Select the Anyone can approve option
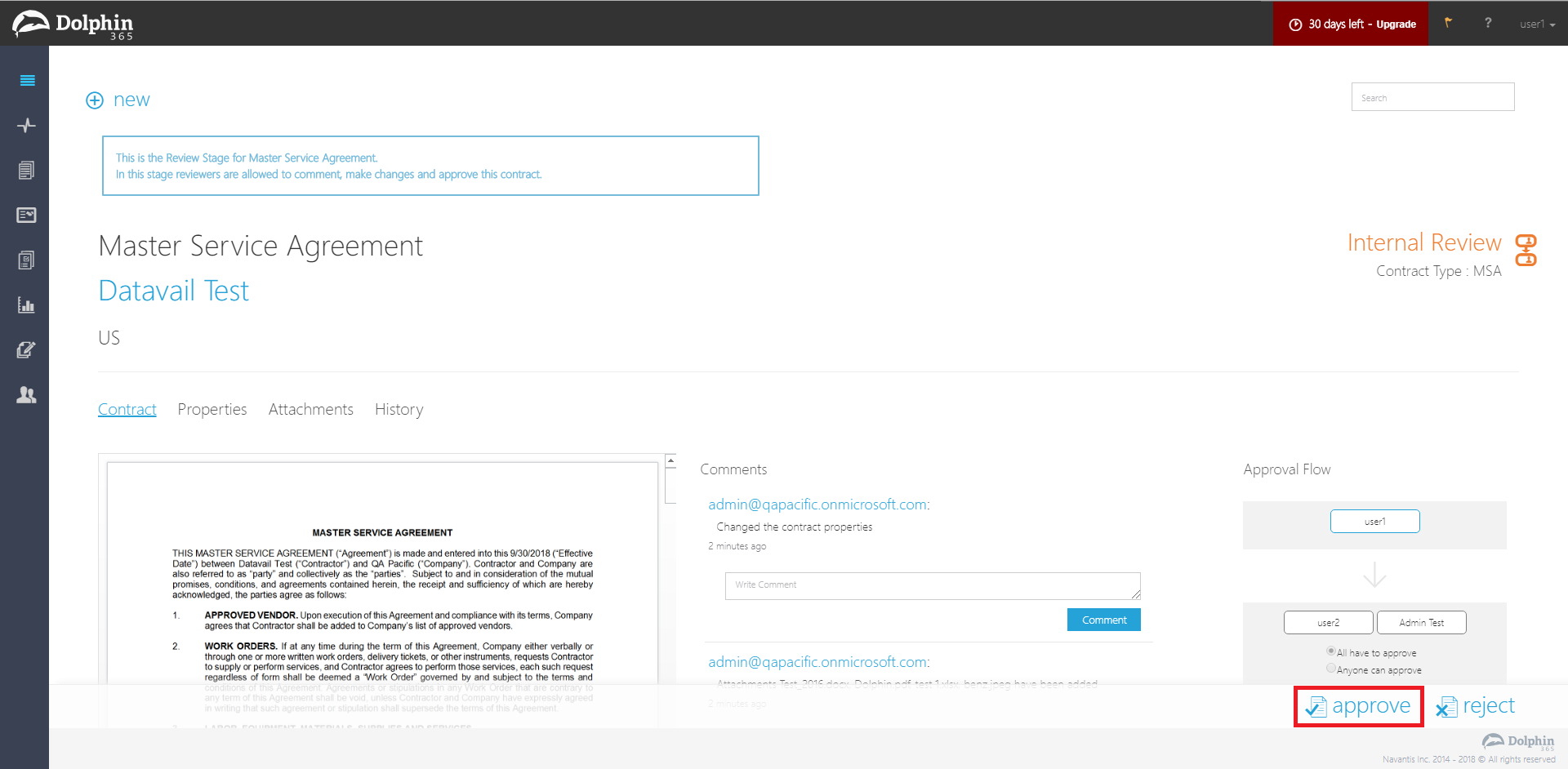Image resolution: width=1568 pixels, height=769 pixels. pos(1331,669)
